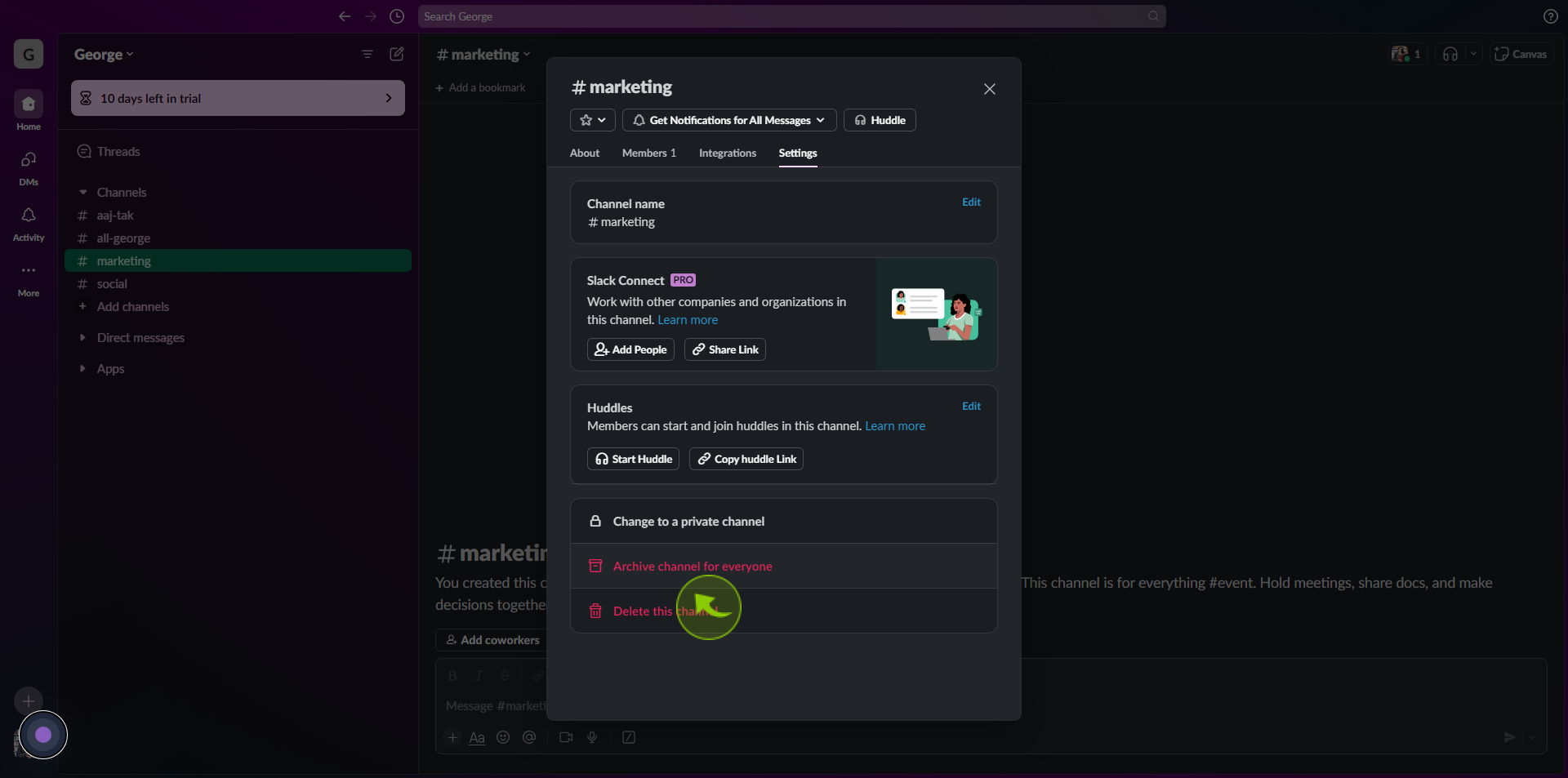Open the star channel dropdown
The image size is (1568, 778).
(593, 120)
